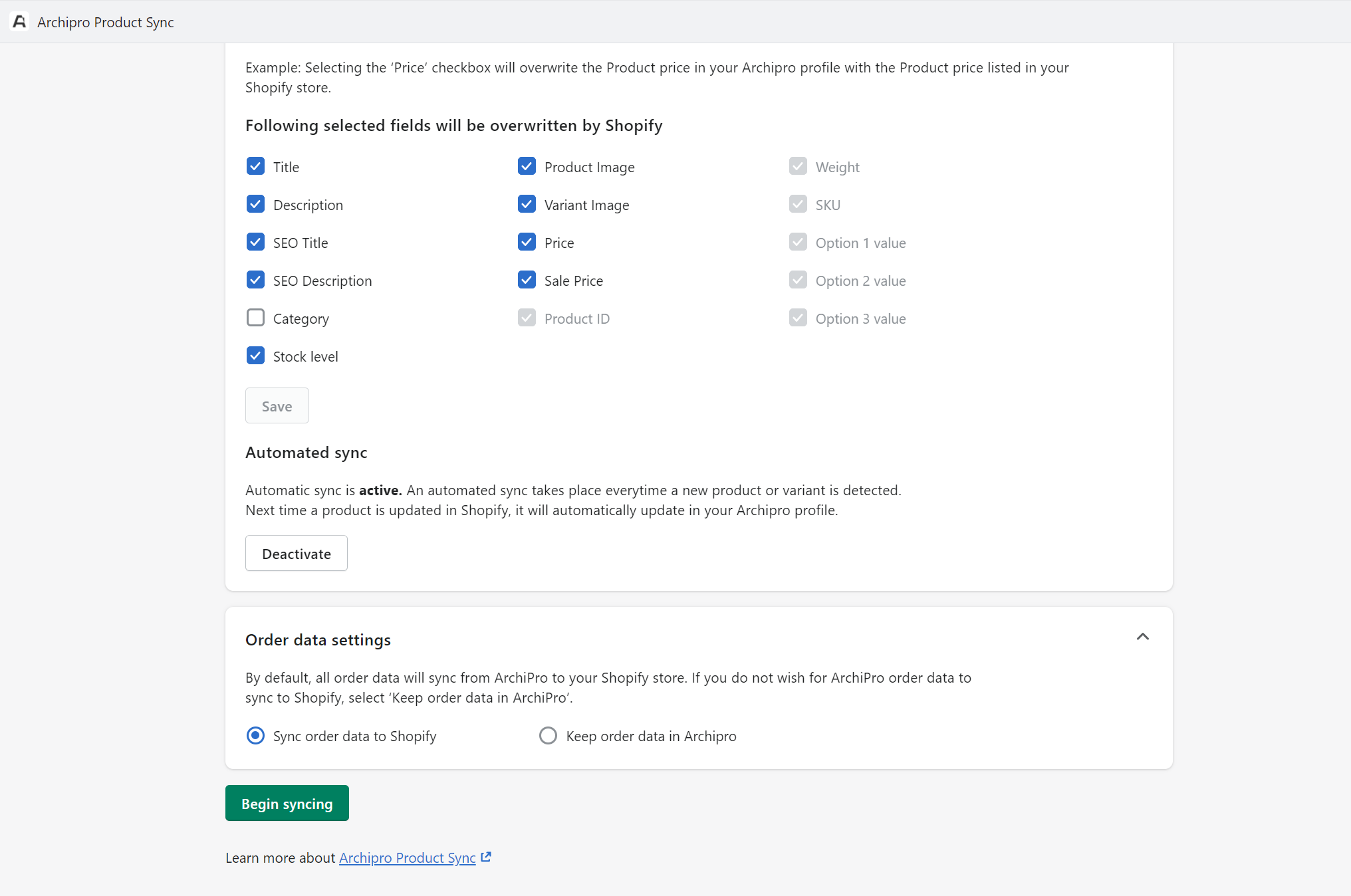Enable the Category checkbox
The height and width of the screenshot is (896, 1351).
tap(255, 318)
